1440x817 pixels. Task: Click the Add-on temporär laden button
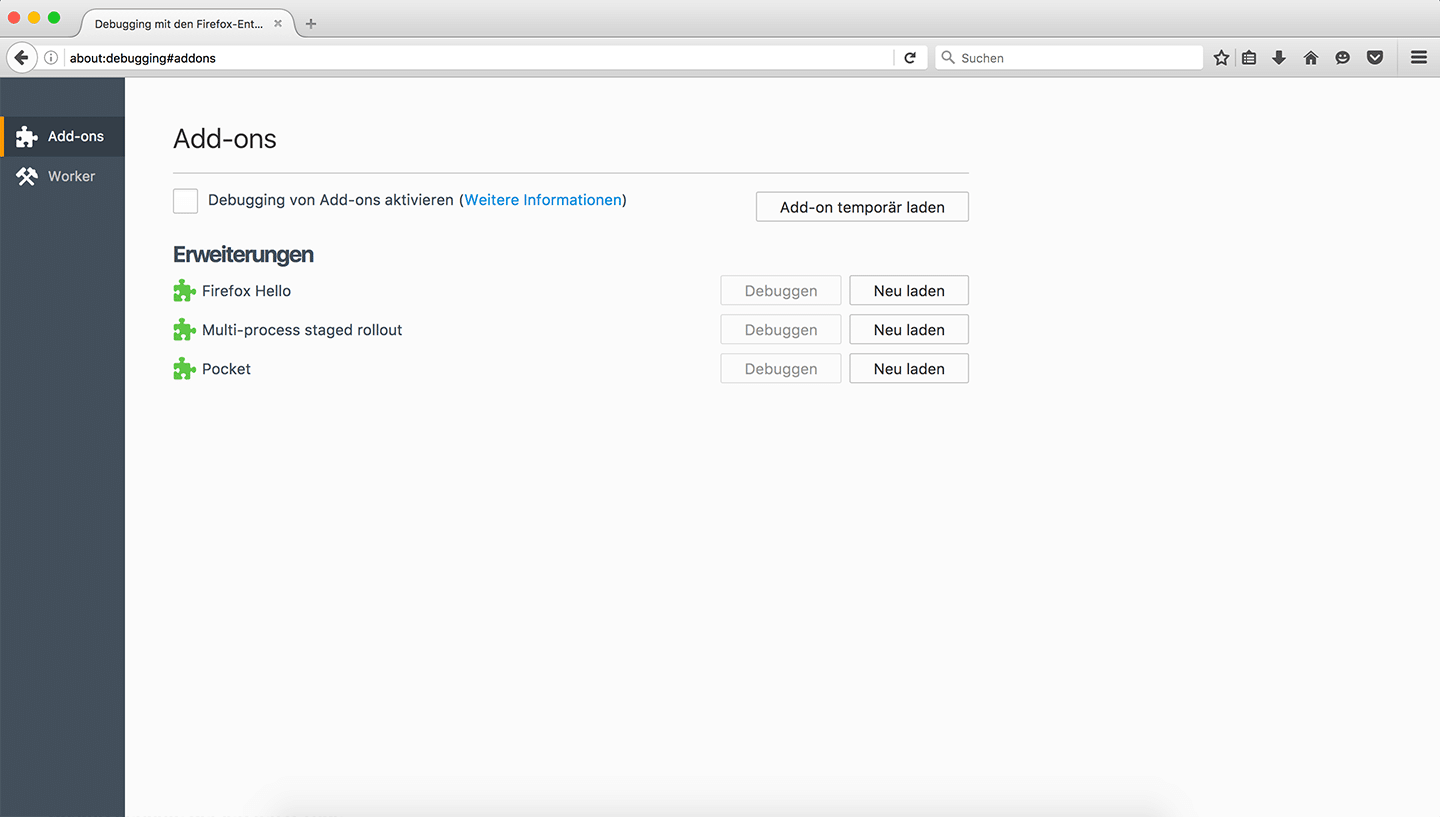[862, 207]
